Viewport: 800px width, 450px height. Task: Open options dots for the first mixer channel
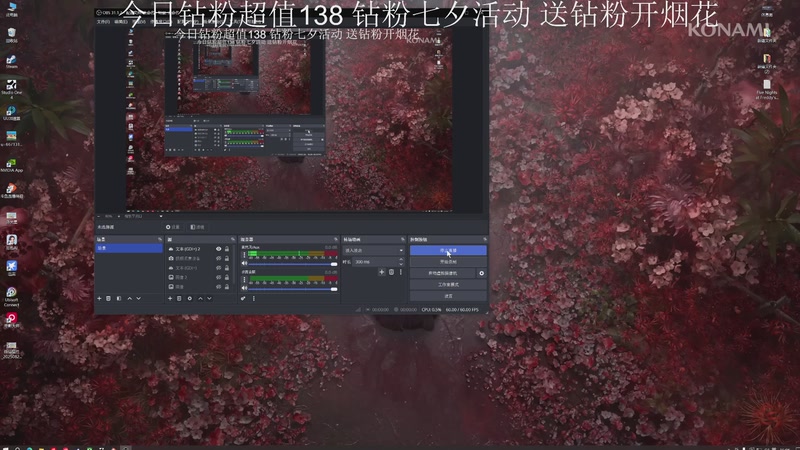244,254
